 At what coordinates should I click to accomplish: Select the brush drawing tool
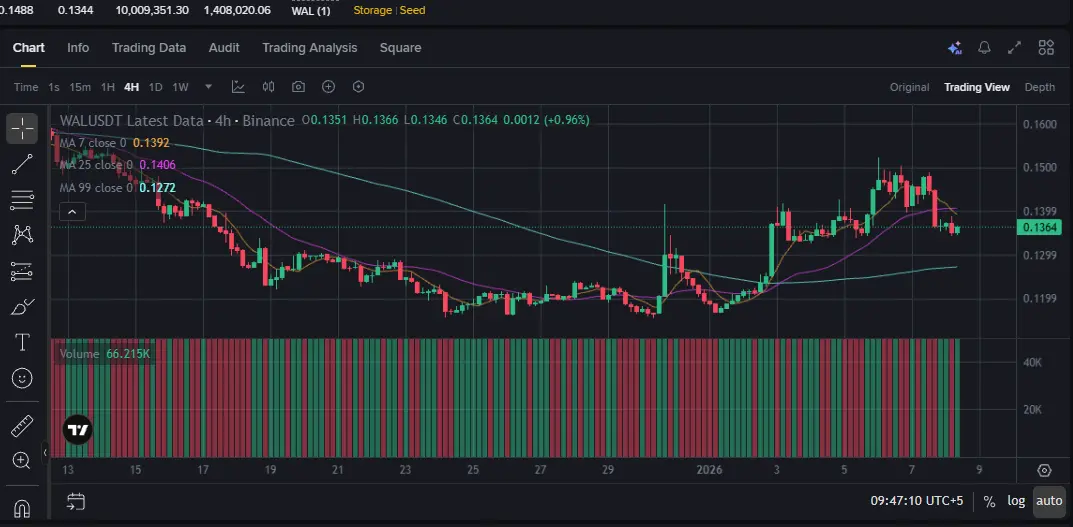click(x=22, y=307)
